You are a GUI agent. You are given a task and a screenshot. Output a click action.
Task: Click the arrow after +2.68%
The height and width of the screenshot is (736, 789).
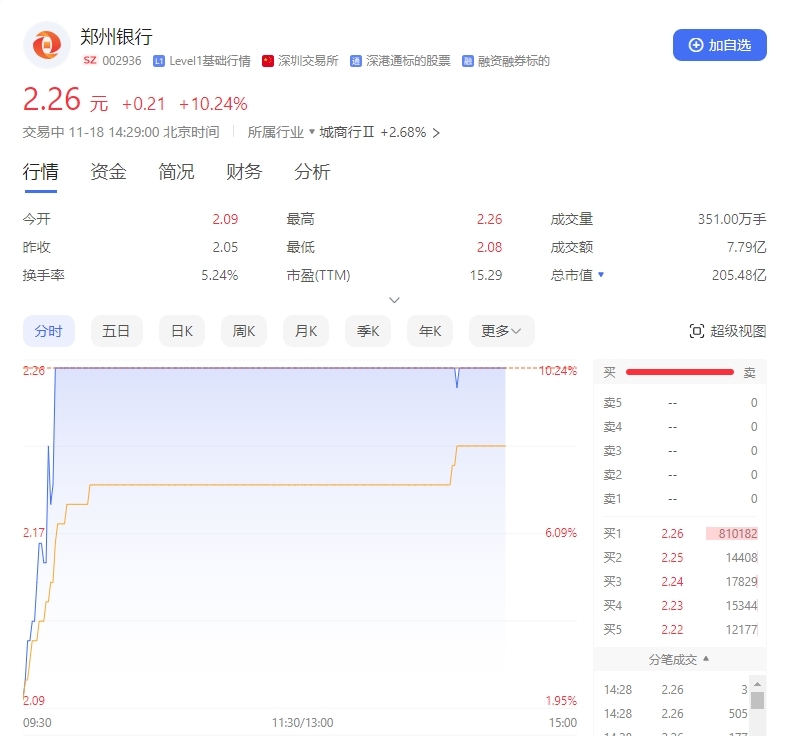click(436, 133)
